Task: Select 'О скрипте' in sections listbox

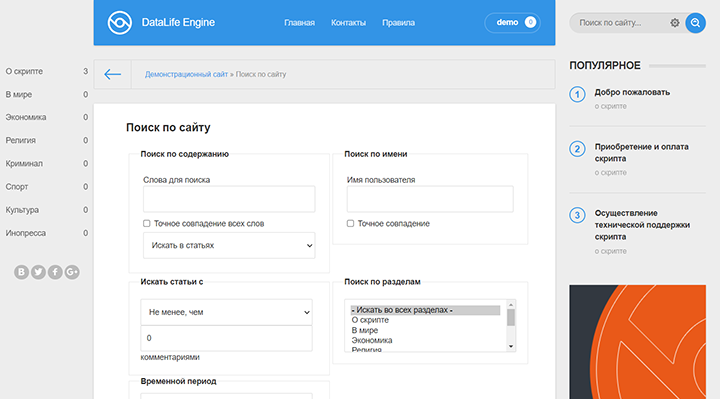Action: click(425, 320)
